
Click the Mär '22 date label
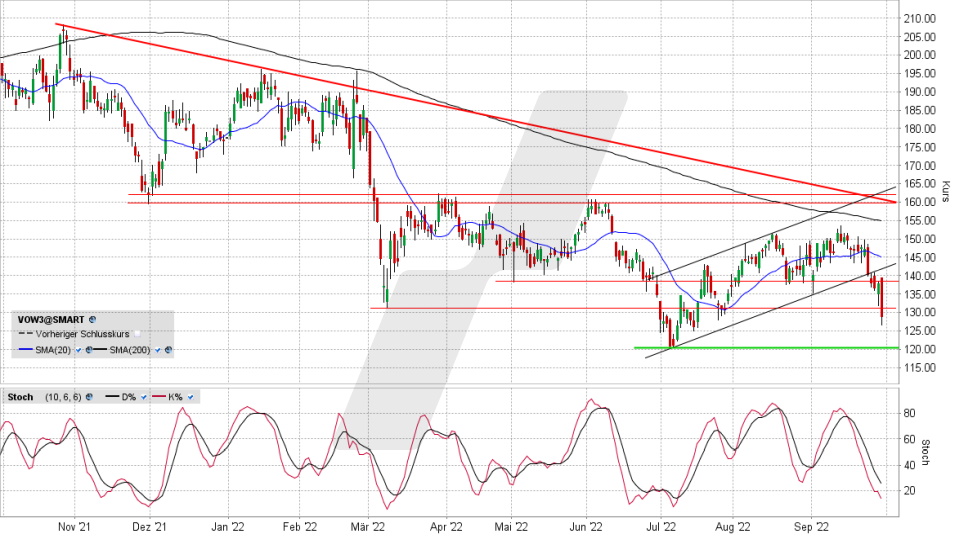[369, 527]
